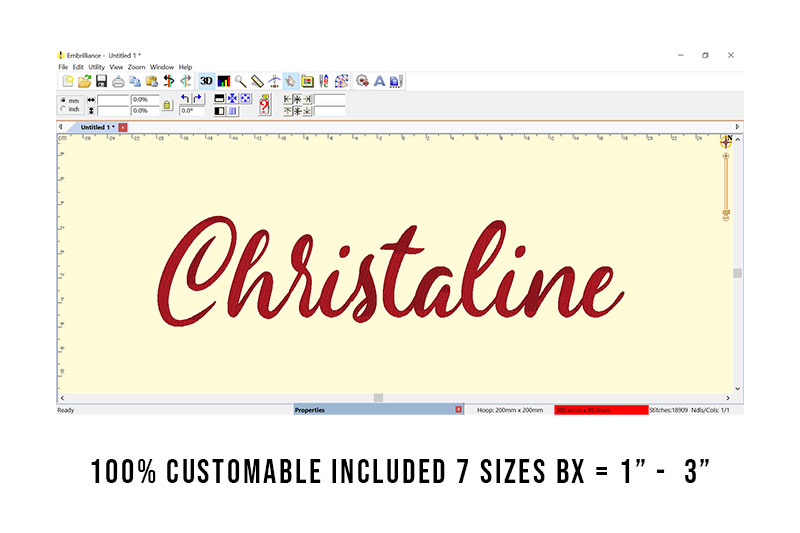Align objects to the top edge
This screenshot has height=533, width=800.
point(287,111)
